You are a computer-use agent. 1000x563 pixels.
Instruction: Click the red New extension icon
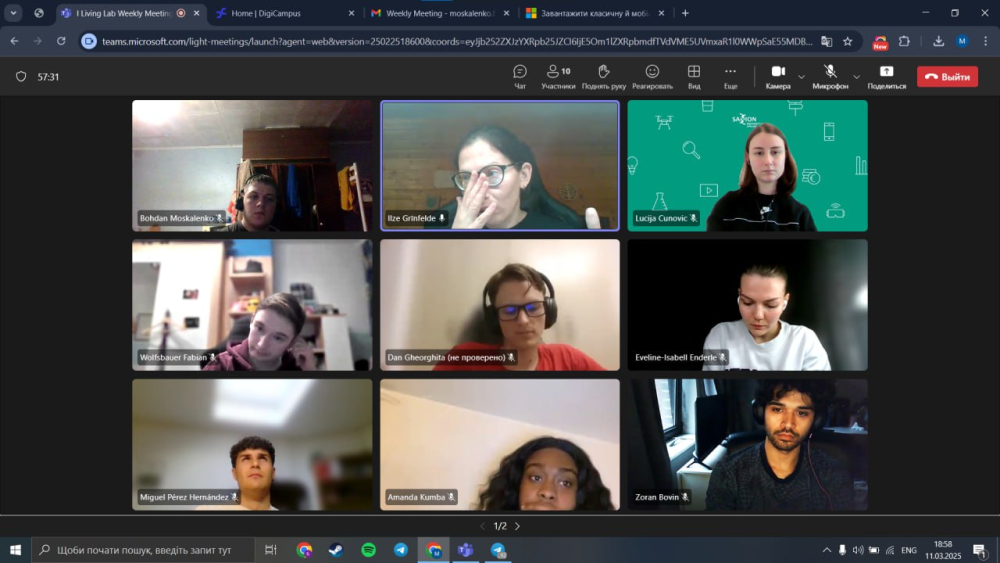click(880, 42)
